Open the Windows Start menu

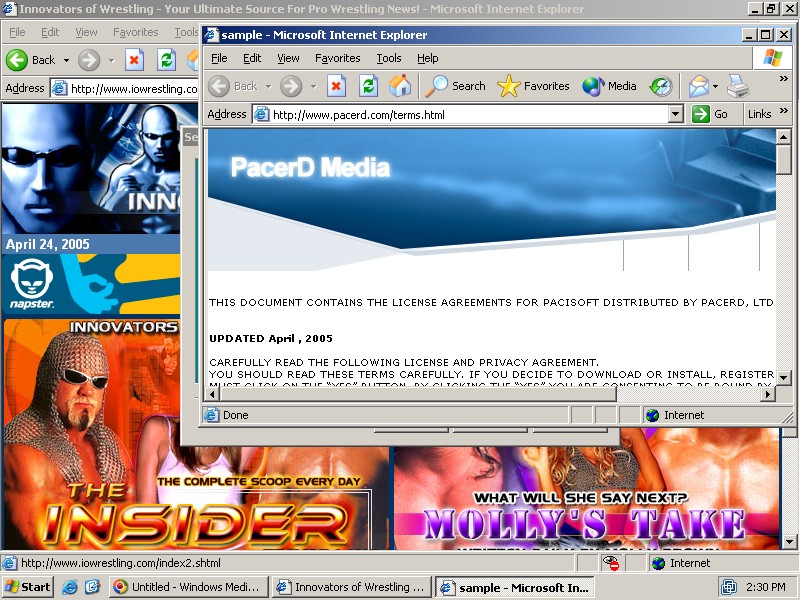click(x=28, y=587)
